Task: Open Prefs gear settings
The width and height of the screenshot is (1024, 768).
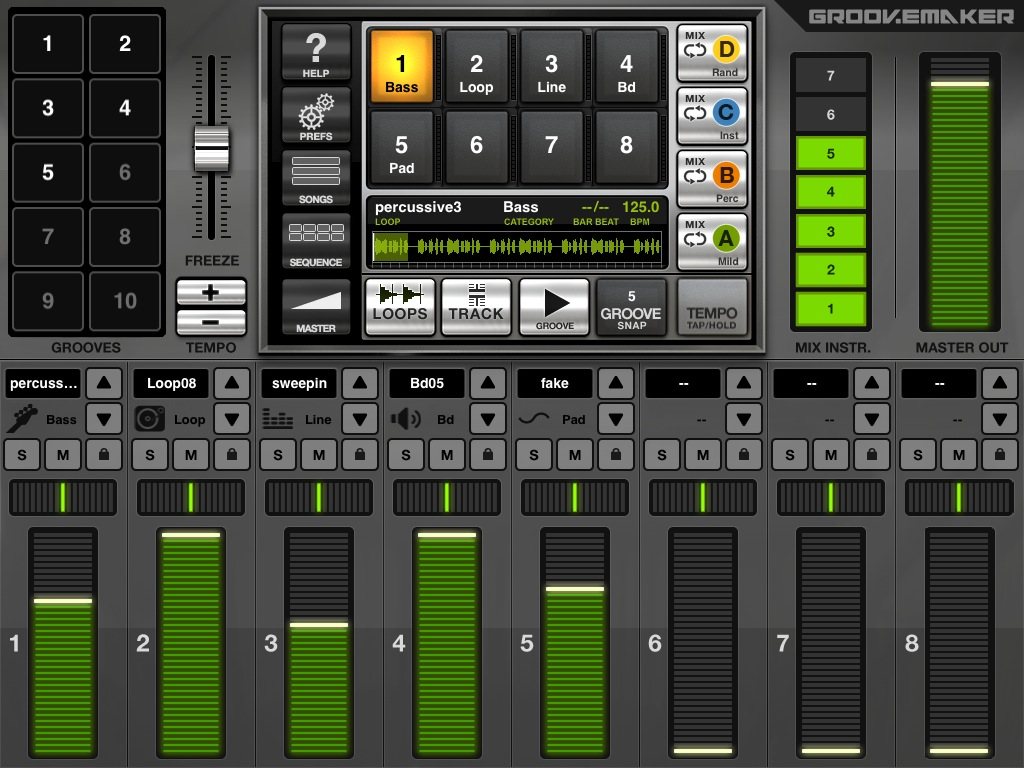Action: [x=315, y=116]
